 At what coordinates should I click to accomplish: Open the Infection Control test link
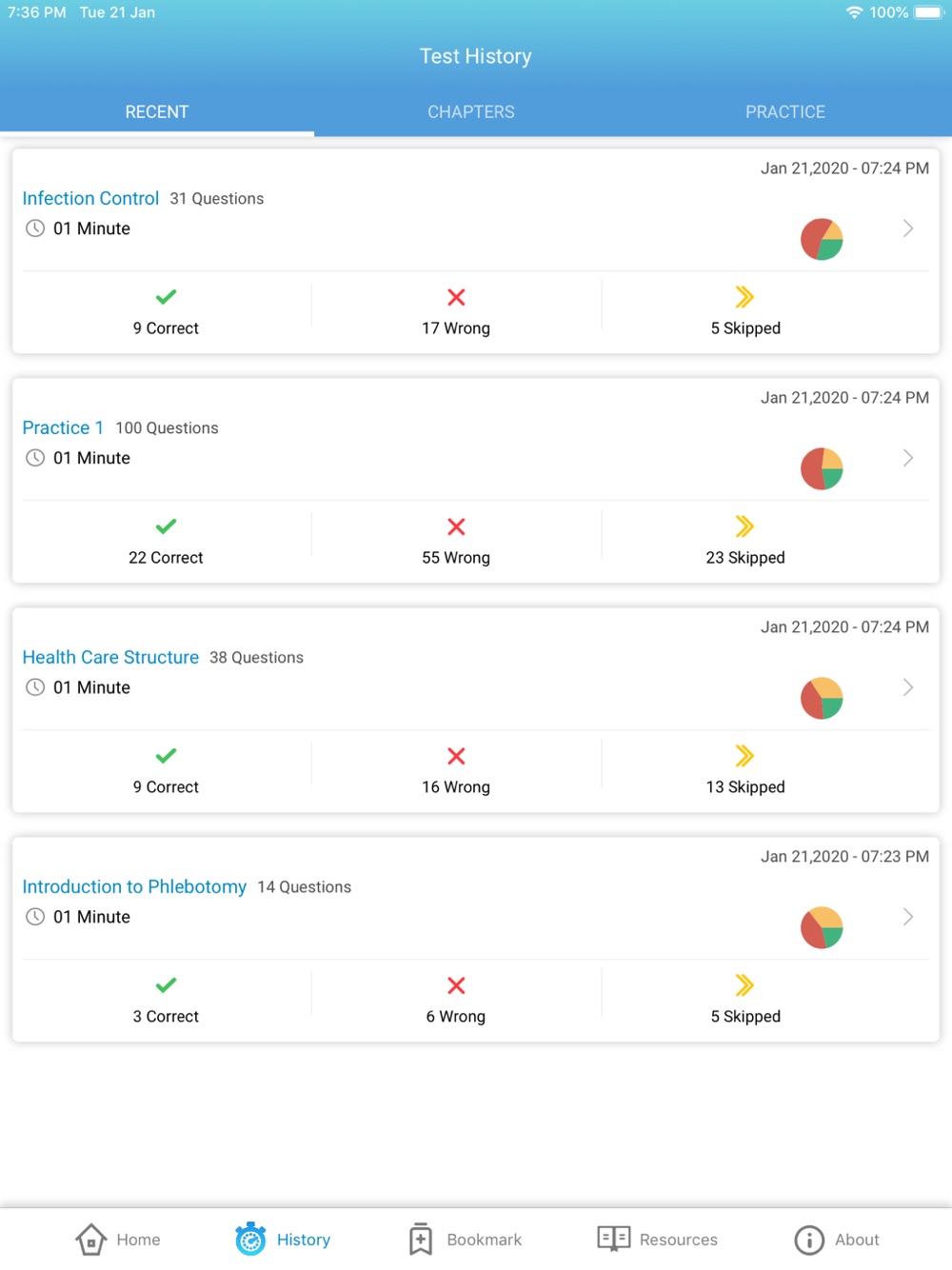(90, 198)
